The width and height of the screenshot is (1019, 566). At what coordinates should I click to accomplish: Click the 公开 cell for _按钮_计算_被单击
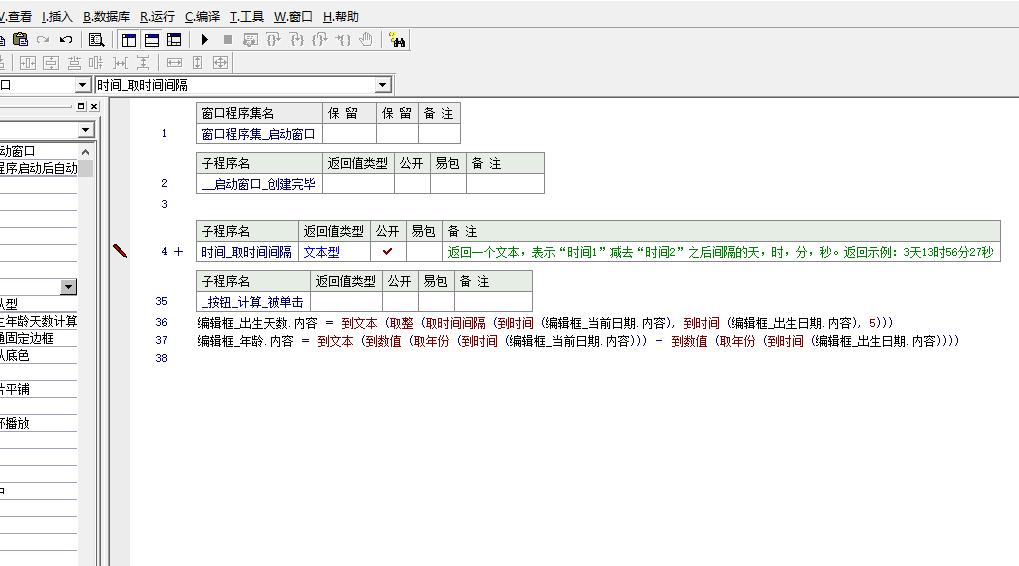(400, 302)
